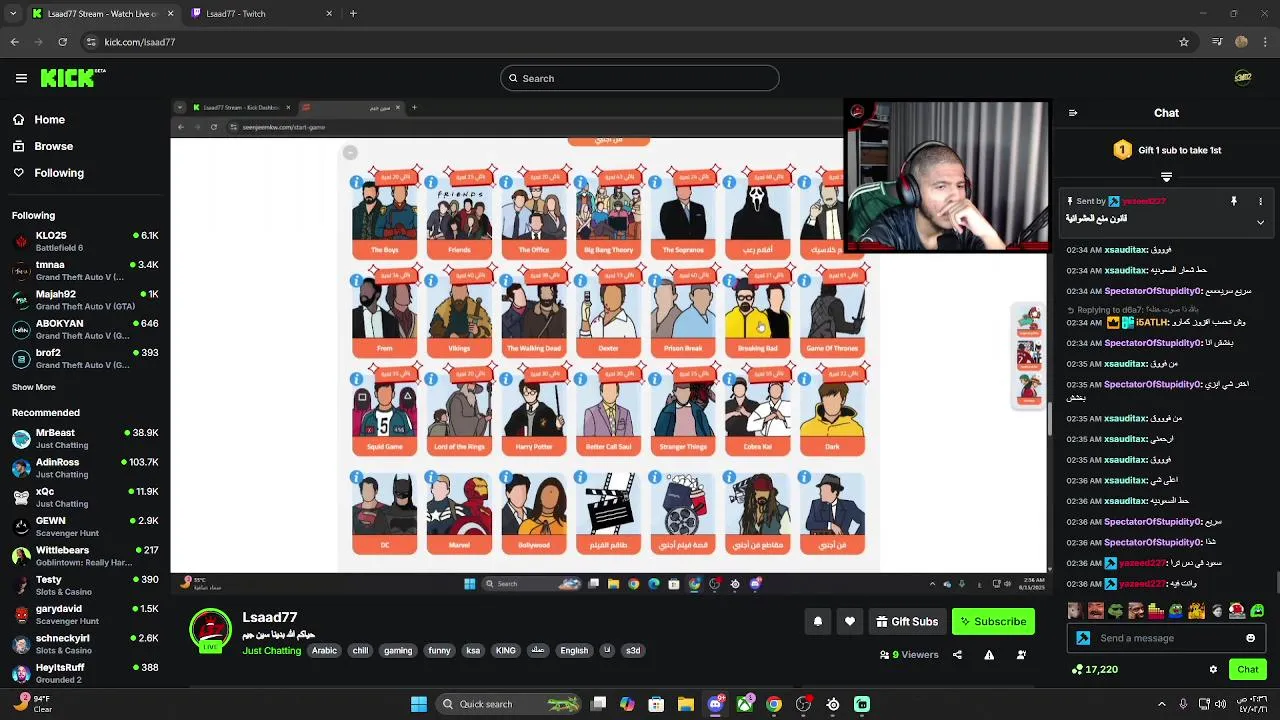This screenshot has width=1280, height=720.
Task: Open tmnaa followed channel
Action: 85,271
